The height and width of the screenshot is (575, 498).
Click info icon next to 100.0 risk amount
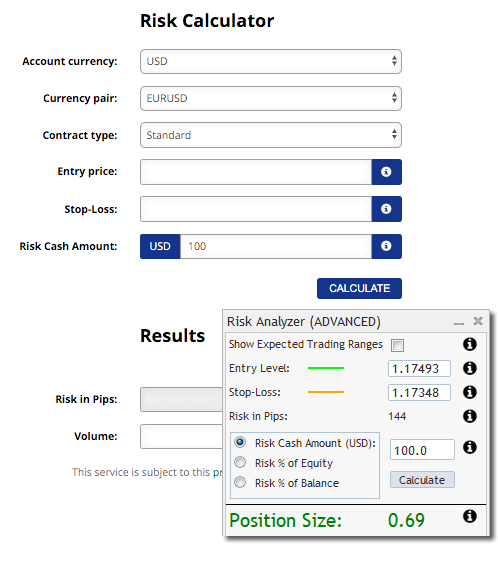coord(469,447)
